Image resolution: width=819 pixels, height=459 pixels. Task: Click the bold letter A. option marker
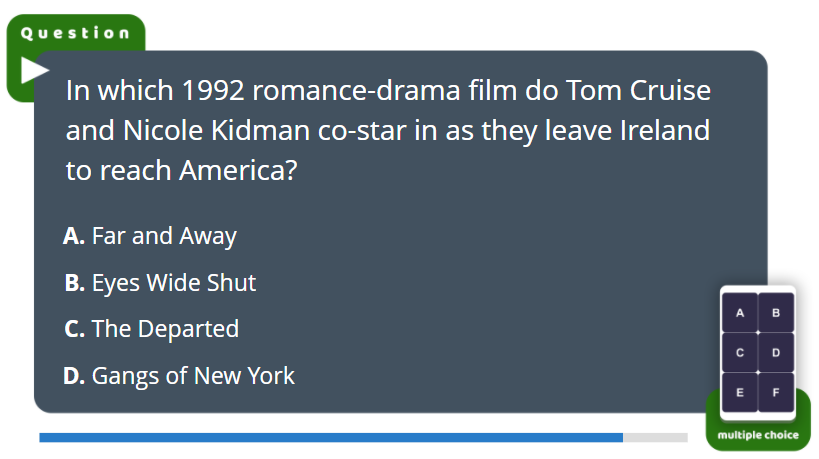click(x=74, y=236)
